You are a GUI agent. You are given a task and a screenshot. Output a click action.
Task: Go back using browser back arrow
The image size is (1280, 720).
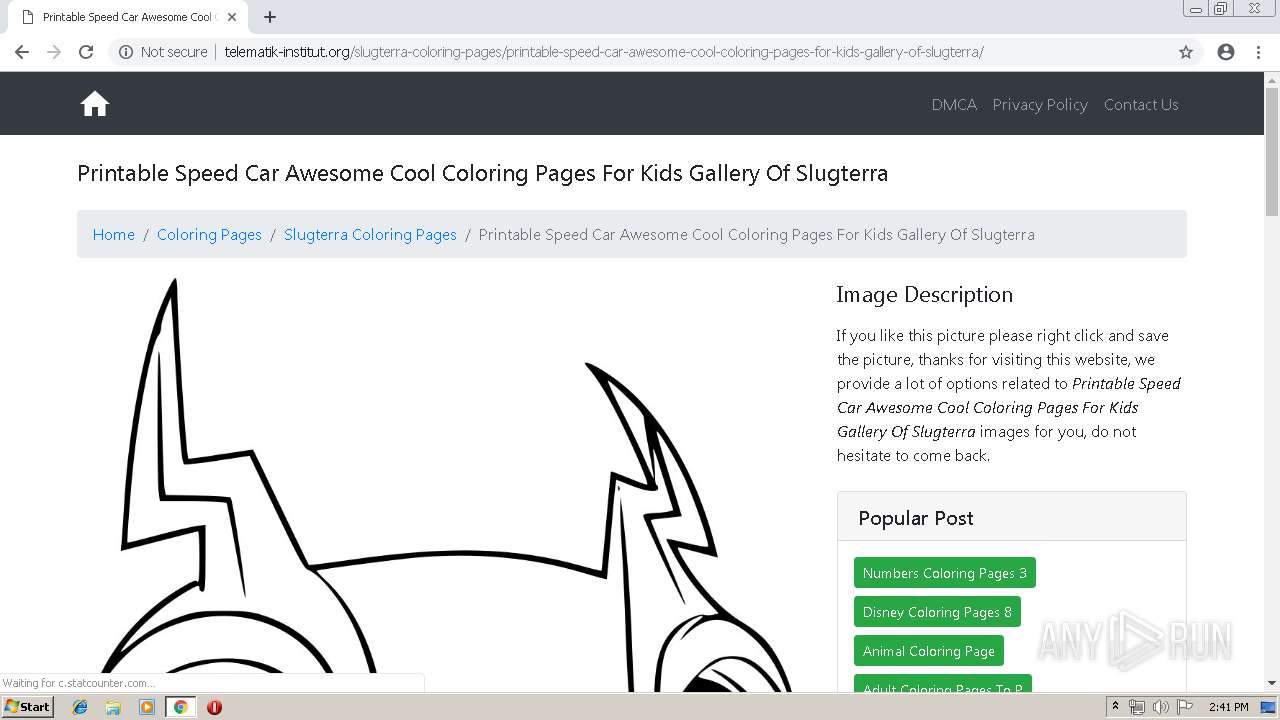[x=22, y=52]
